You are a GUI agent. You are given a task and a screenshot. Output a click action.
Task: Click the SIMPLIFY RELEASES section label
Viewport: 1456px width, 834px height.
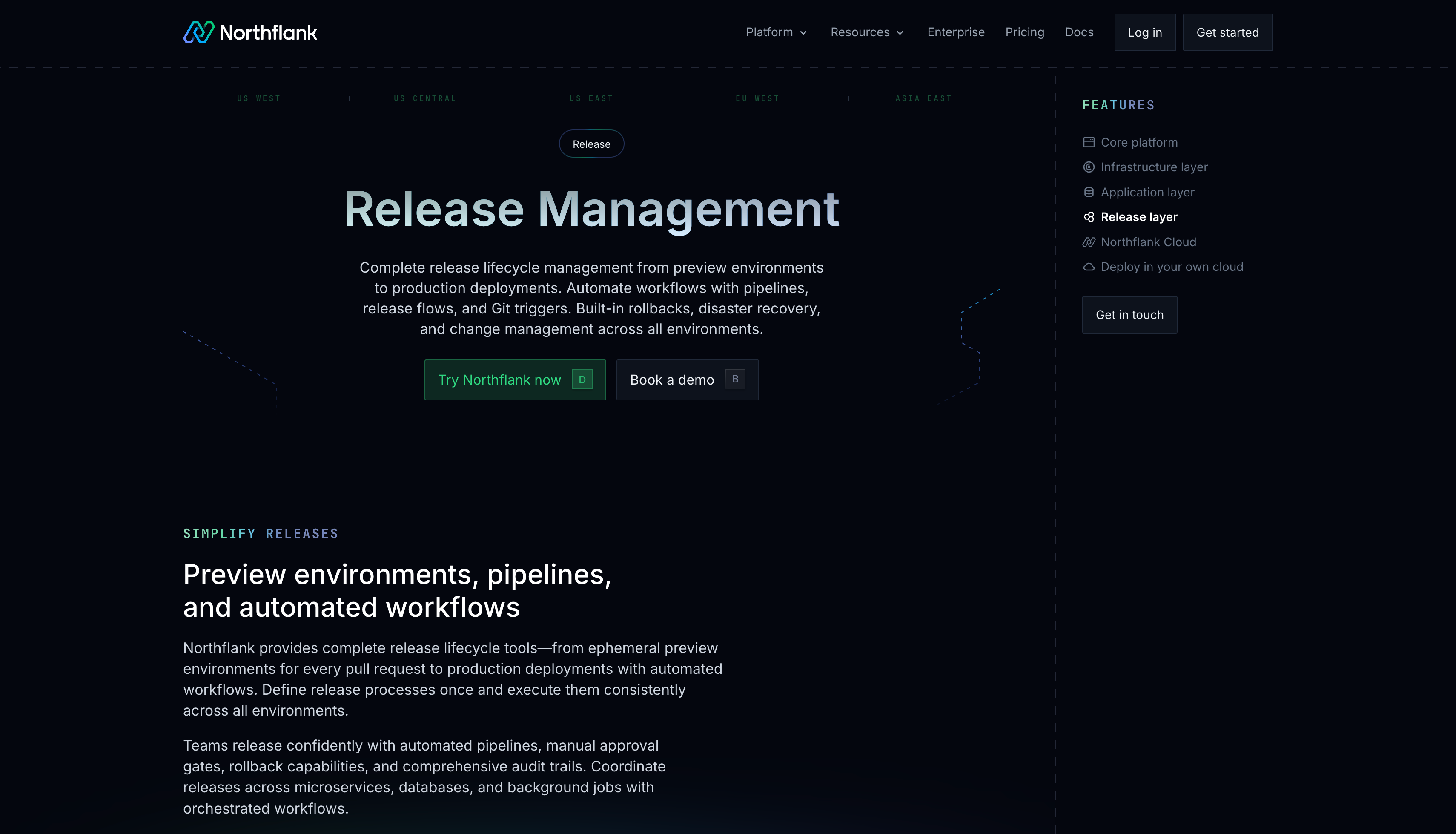coord(261,534)
